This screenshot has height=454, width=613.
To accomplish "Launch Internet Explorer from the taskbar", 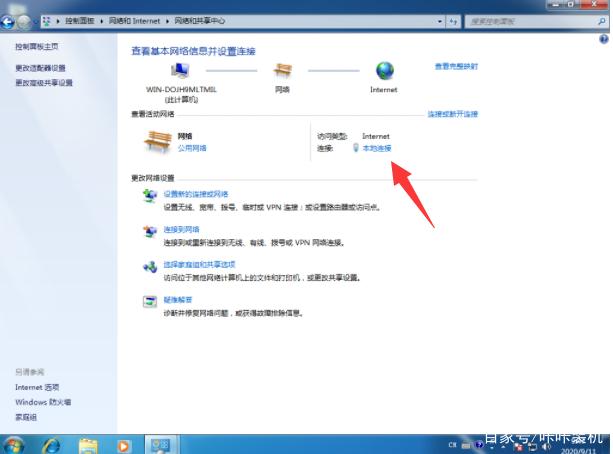I will click(x=52, y=446).
